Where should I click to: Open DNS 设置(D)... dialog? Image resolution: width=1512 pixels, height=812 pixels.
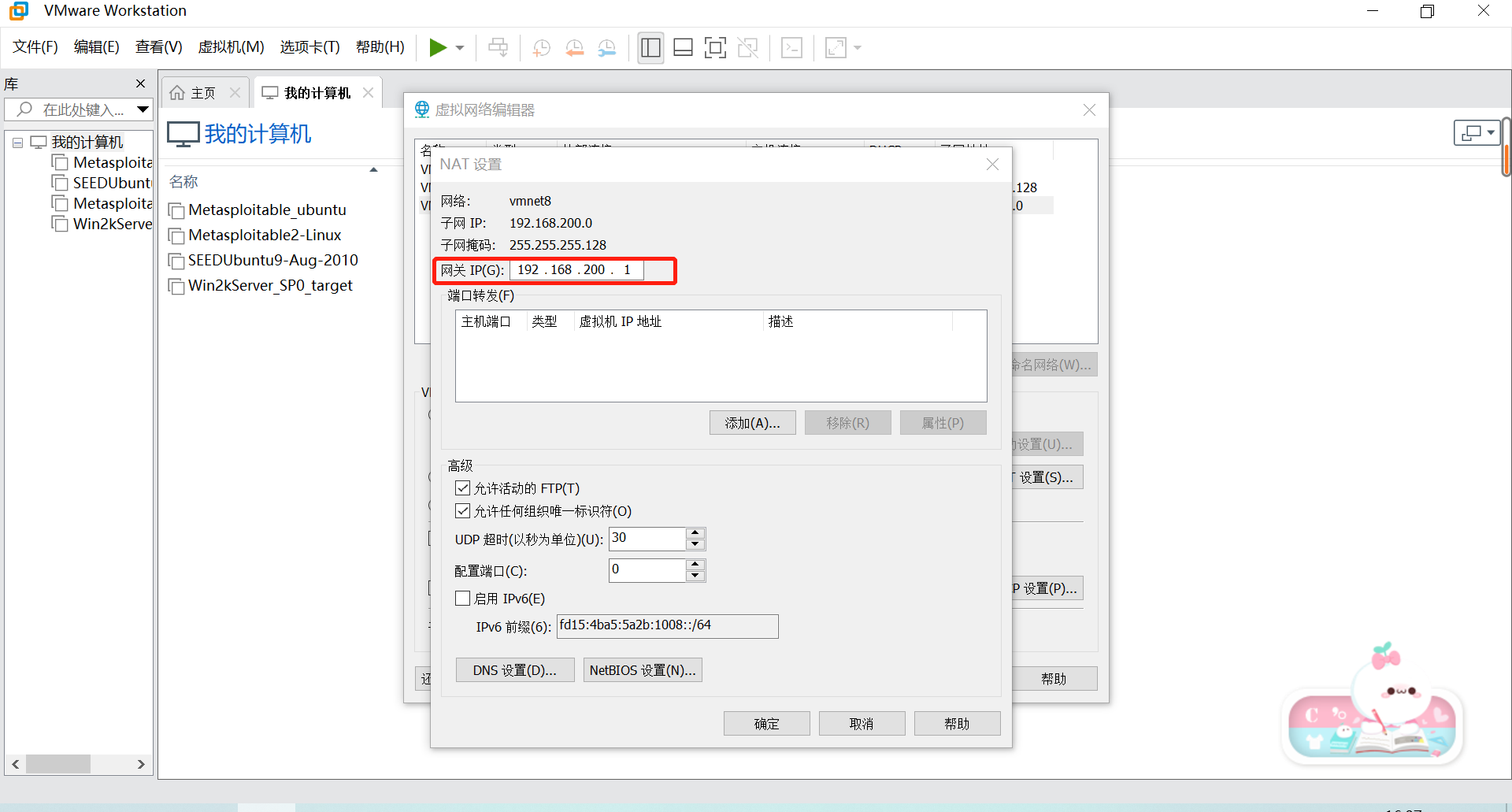click(x=515, y=670)
